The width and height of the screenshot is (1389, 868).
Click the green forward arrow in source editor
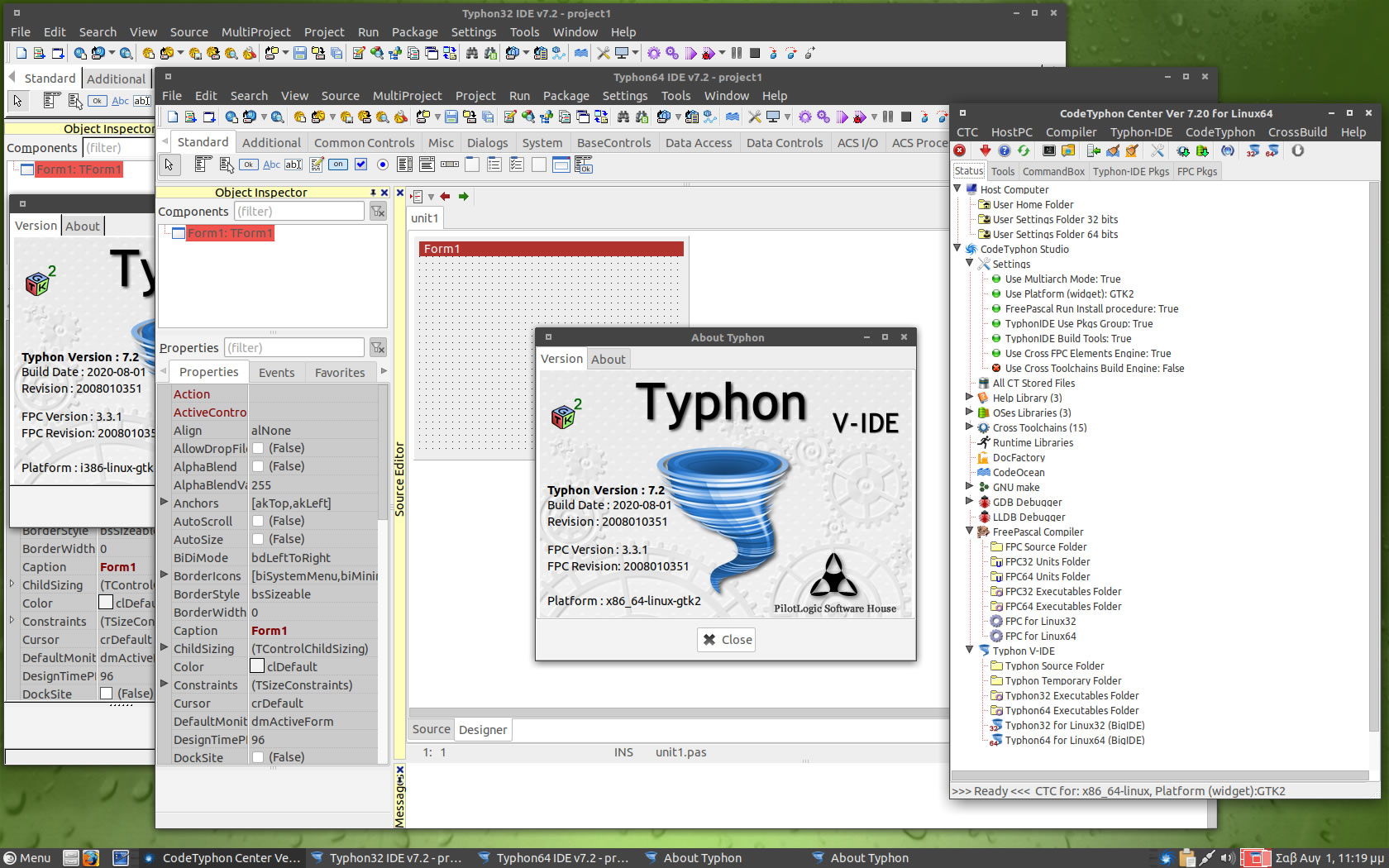[463, 196]
